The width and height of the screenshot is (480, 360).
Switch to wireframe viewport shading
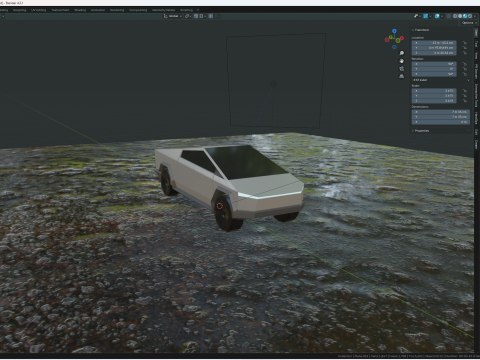455,16
